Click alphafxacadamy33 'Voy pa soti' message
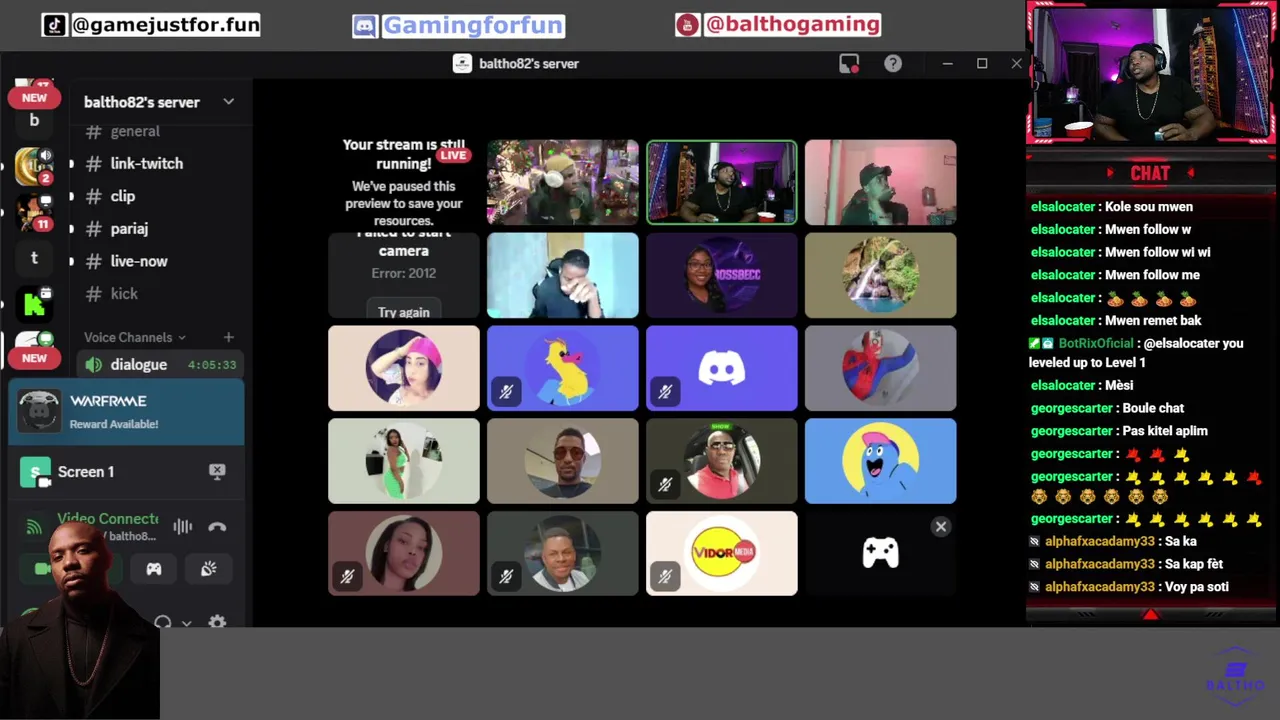The image size is (1280, 720). [x=1195, y=587]
